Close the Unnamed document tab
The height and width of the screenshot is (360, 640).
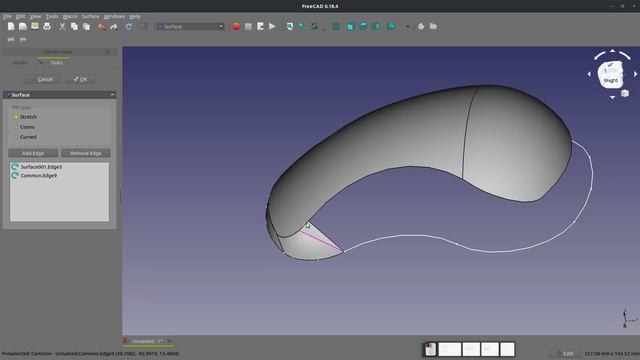(169, 341)
